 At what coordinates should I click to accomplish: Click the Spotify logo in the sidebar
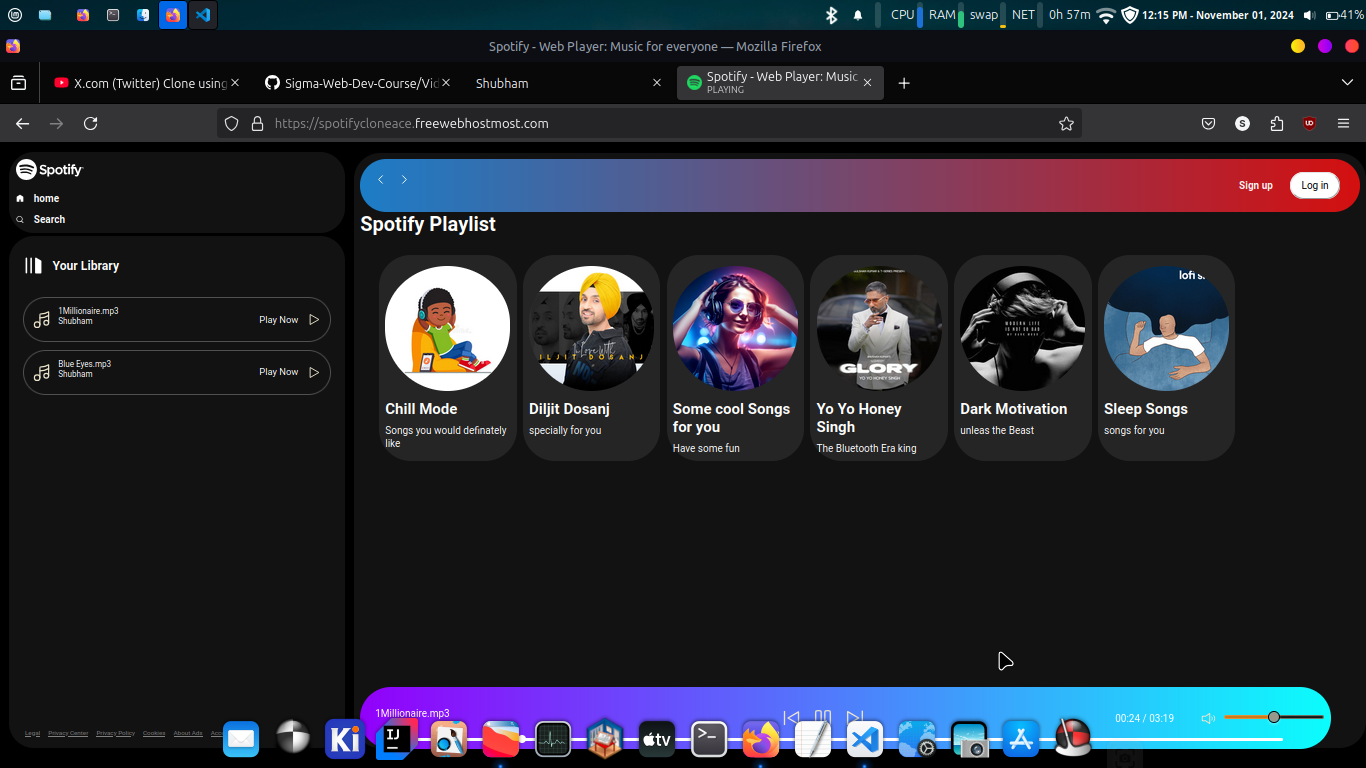49,170
